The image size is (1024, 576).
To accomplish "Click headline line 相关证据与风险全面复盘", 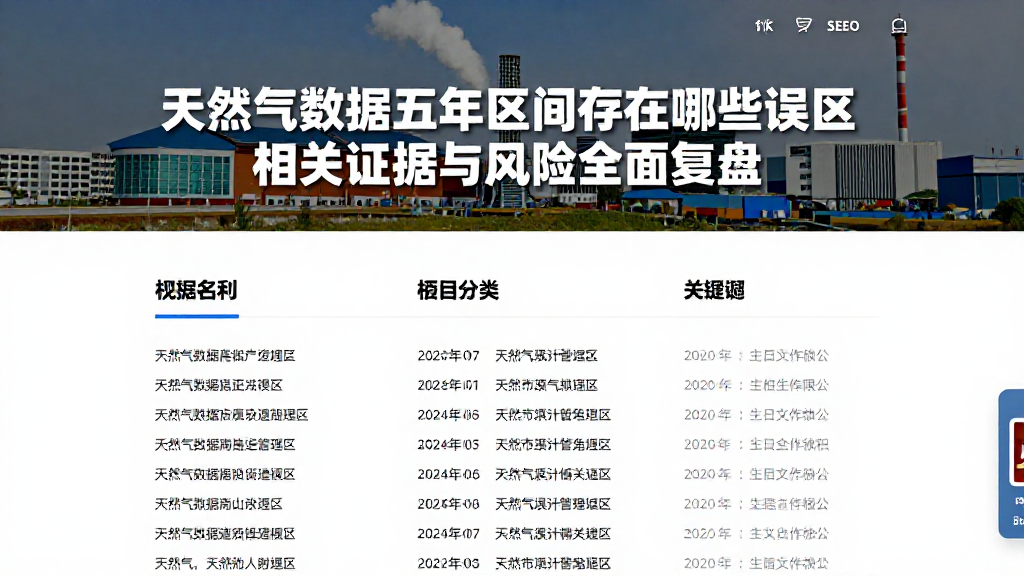I will tap(507, 165).
